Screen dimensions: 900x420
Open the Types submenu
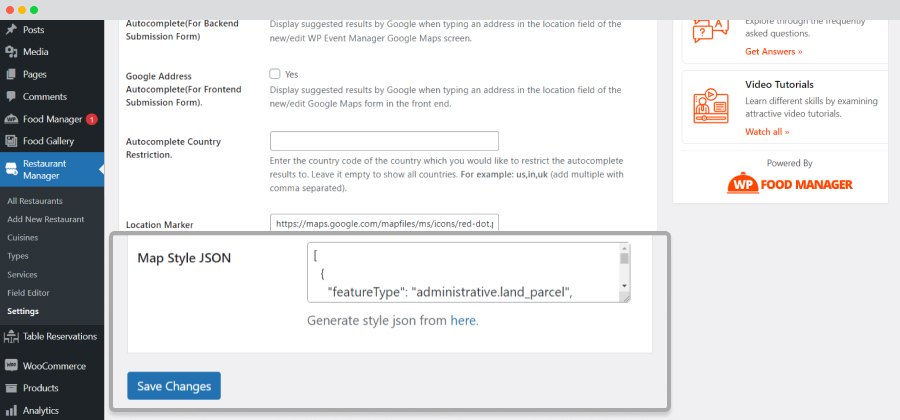[x=18, y=256]
